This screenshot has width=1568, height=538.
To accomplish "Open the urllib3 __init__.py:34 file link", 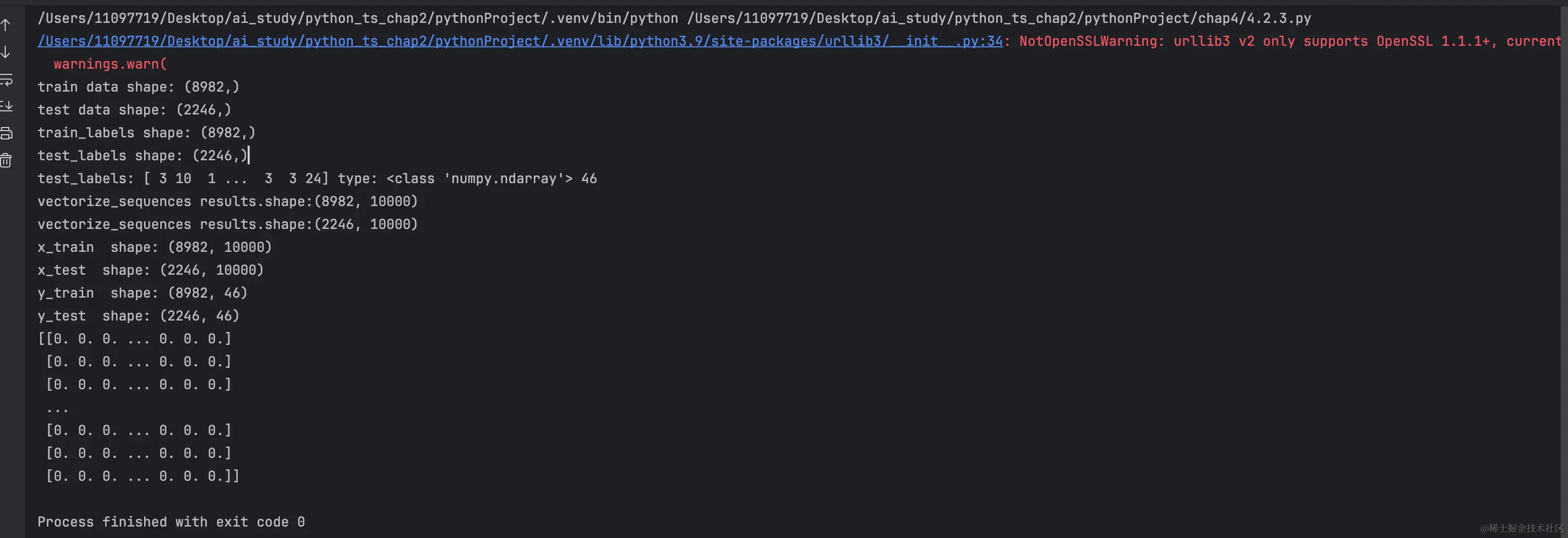I will [520, 41].
